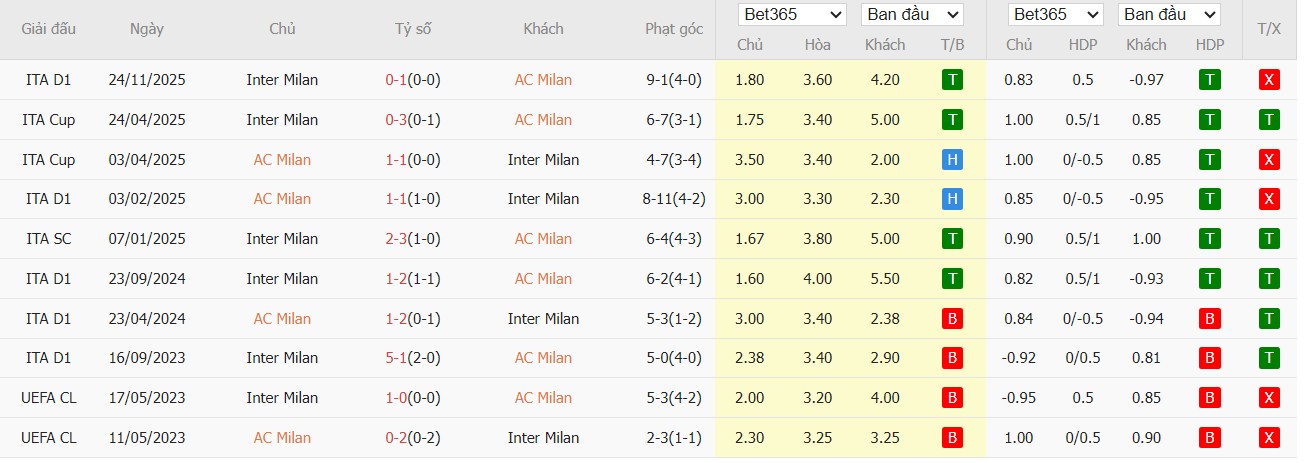Click the red X badge in the 11/05/2023 row
This screenshot has width=1305, height=463.
1269,438
